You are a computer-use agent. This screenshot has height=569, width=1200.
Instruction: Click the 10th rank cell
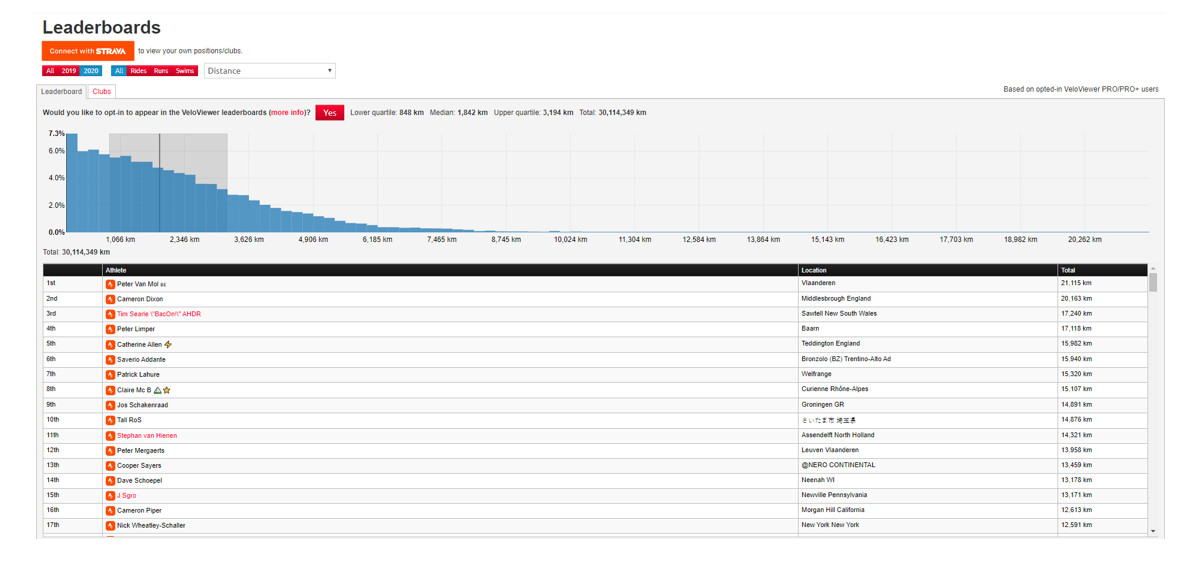coord(73,420)
